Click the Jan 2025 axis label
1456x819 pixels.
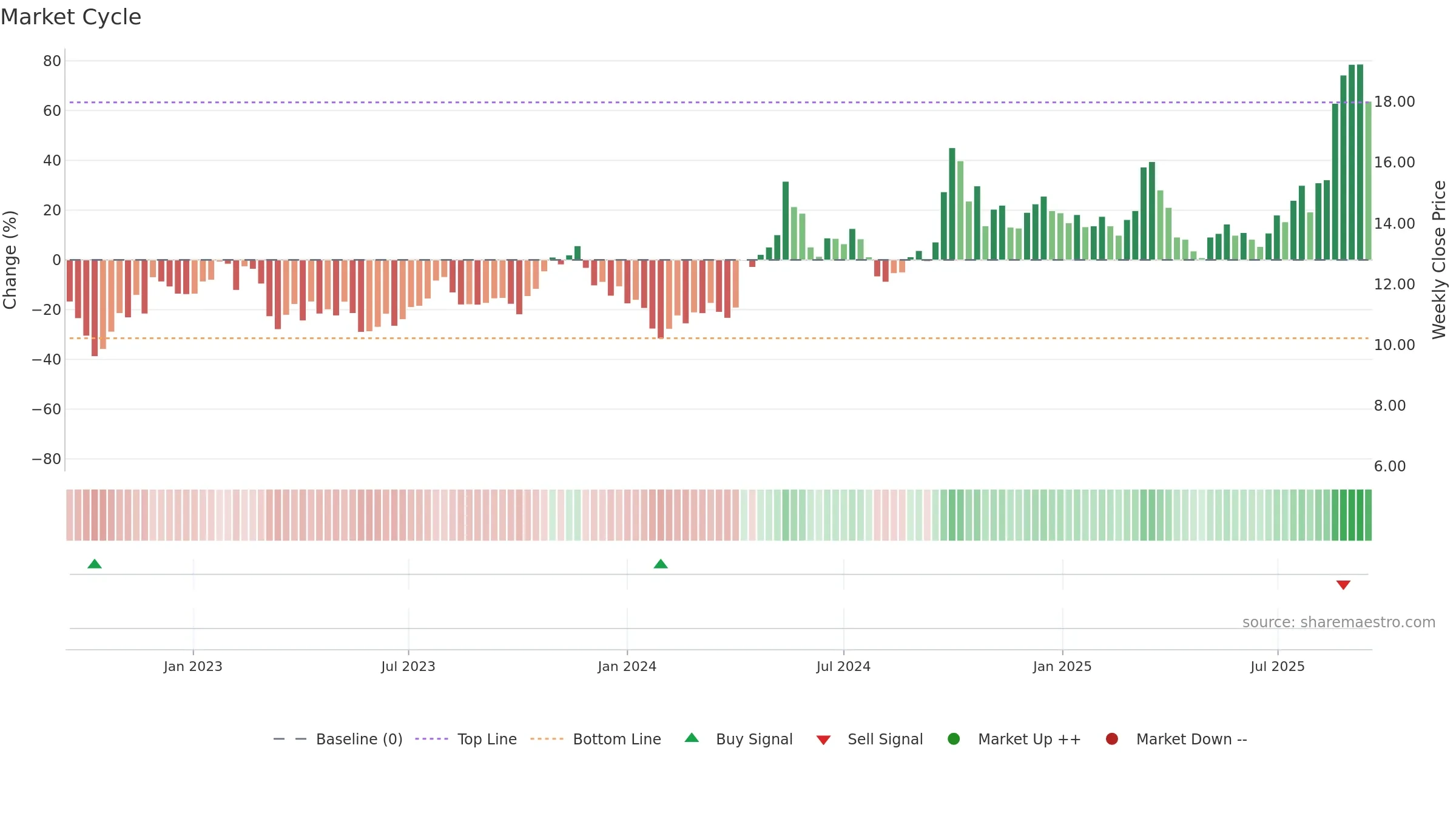[1062, 667]
